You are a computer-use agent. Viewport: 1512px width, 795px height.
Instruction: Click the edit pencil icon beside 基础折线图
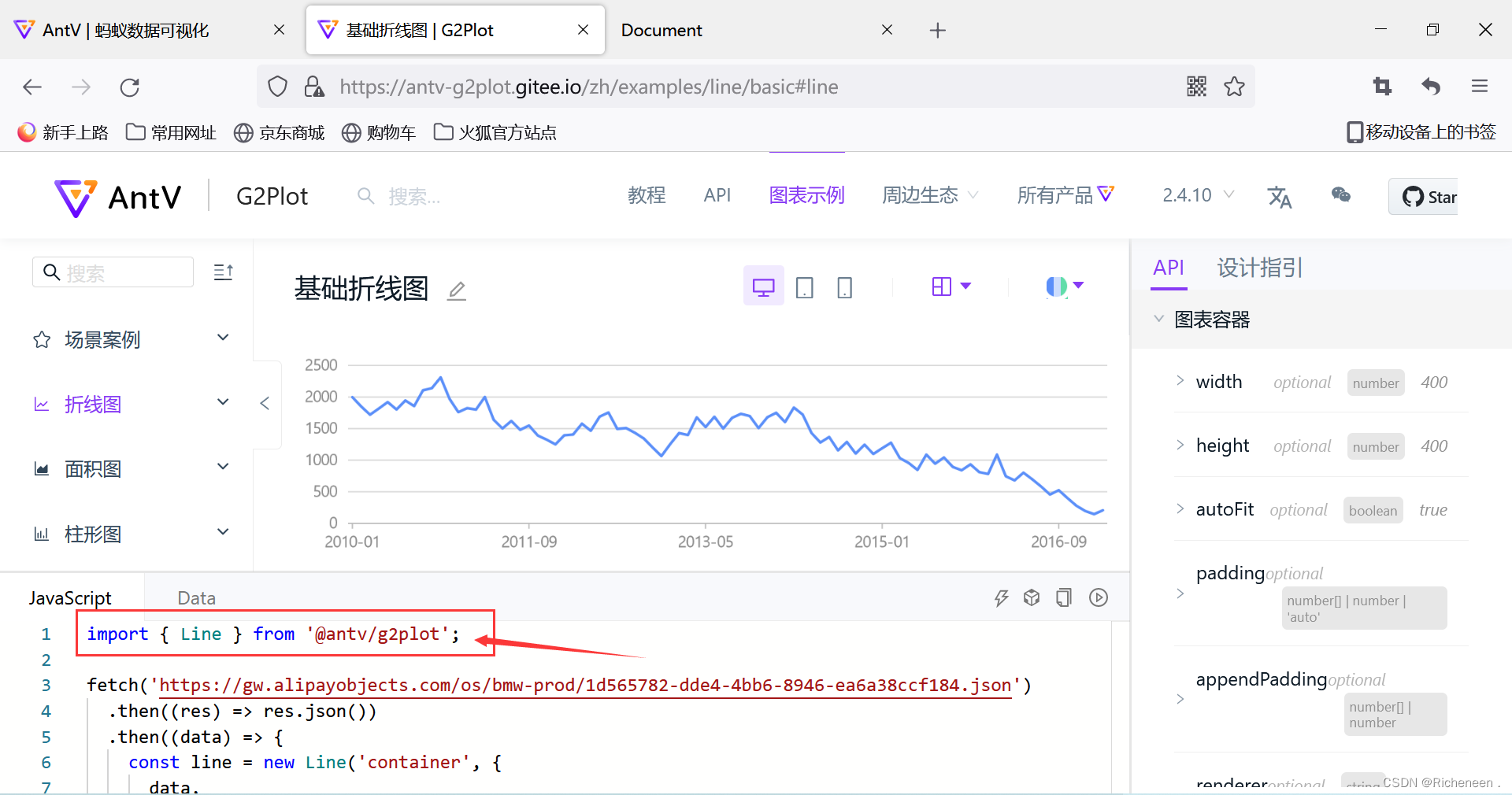(x=457, y=290)
